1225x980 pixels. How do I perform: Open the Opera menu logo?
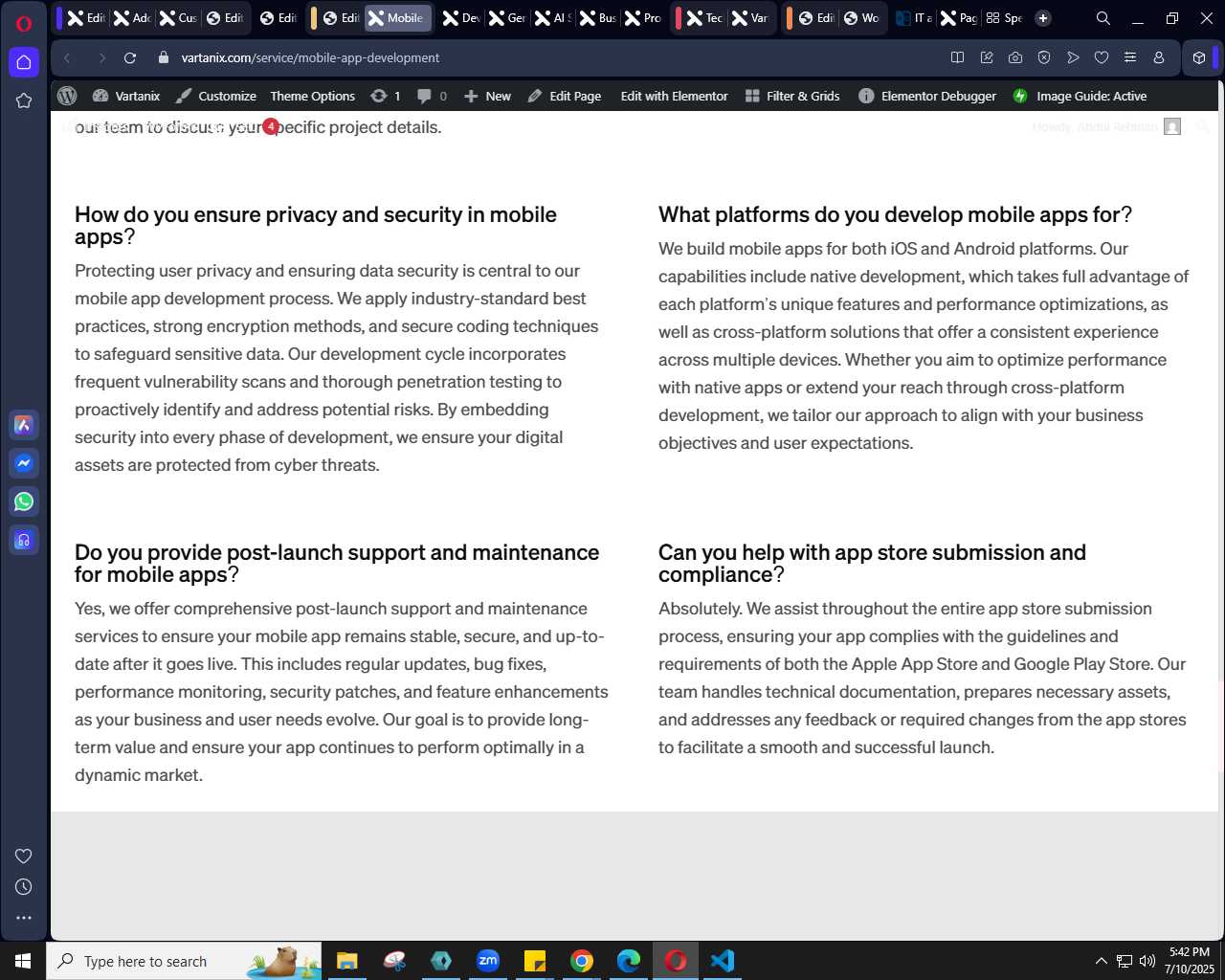24,23
